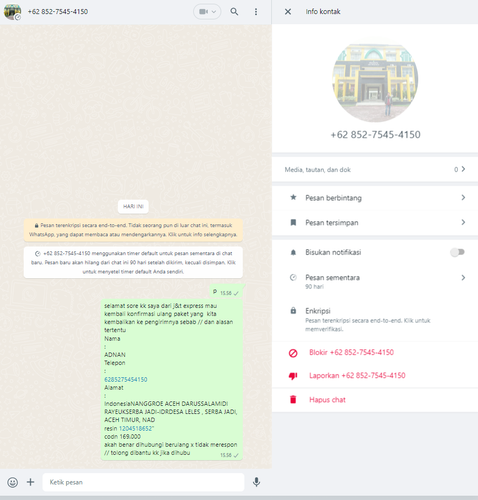Screen dimensions: 478x500
Task: Click phone number under profile photo
Action: 375,135
